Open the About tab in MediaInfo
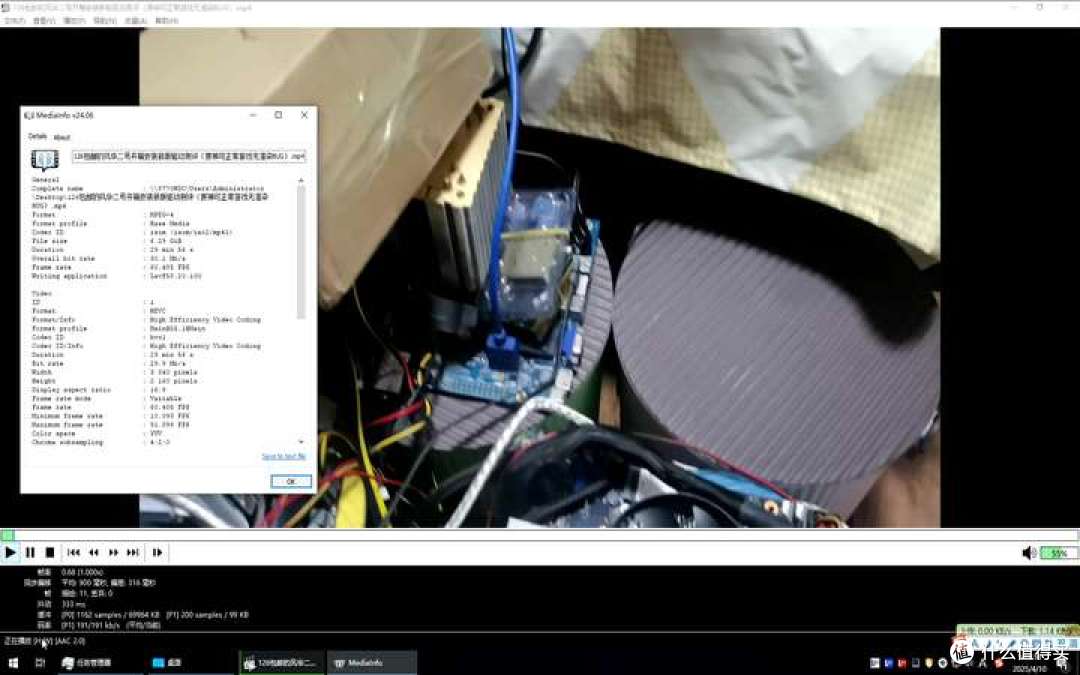1080x675 pixels. (x=62, y=137)
